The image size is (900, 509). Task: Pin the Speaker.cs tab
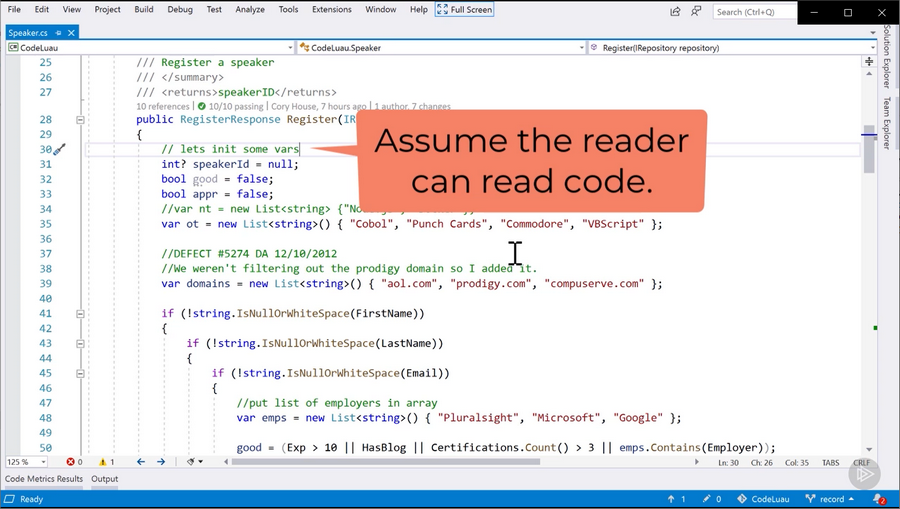(x=59, y=33)
